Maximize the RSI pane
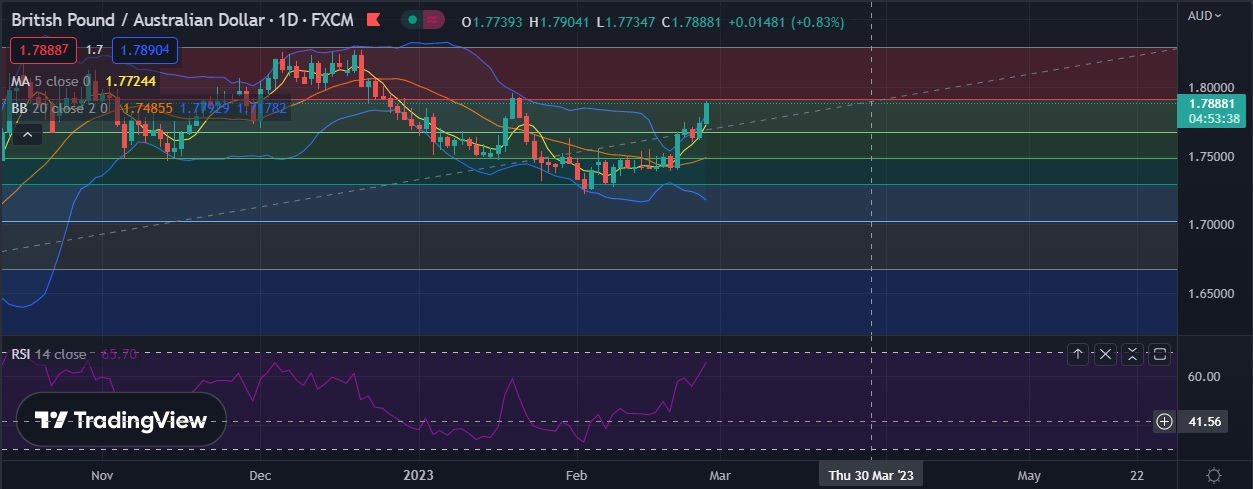Viewport: 1253px width, 489px height. tap(1159, 353)
